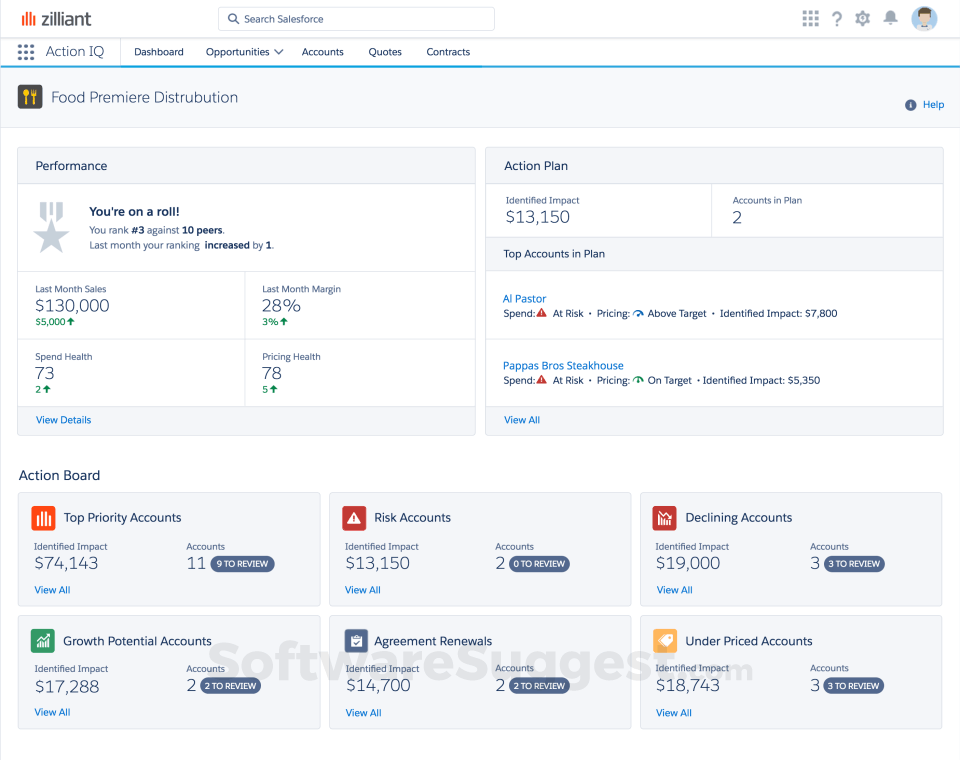Open the app launcher next to Action IQ

[x=26, y=52]
